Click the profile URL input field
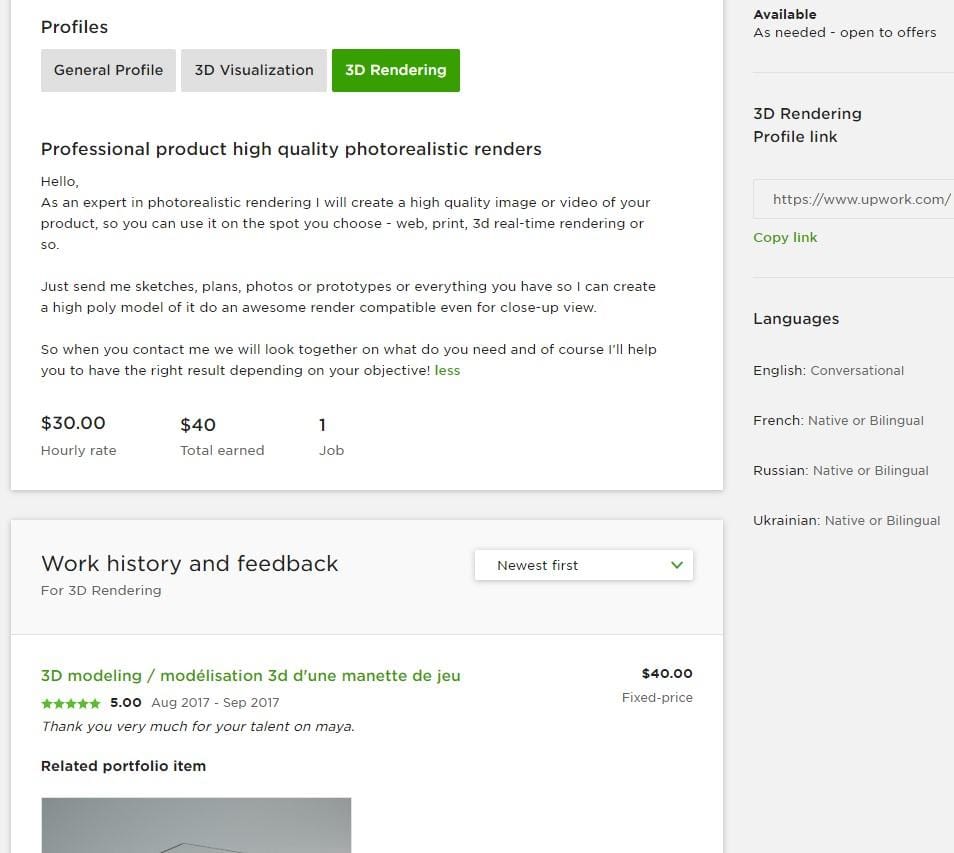This screenshot has width=954, height=853. tap(855, 199)
